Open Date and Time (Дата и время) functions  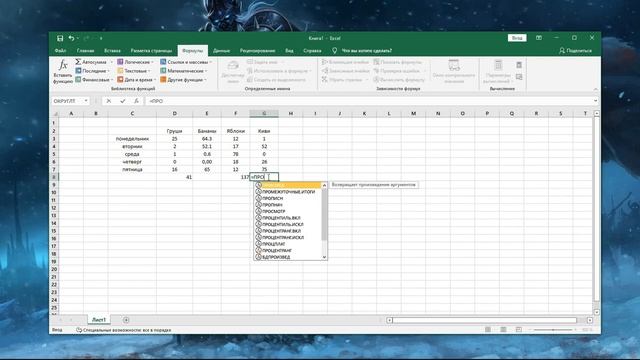coord(136,80)
